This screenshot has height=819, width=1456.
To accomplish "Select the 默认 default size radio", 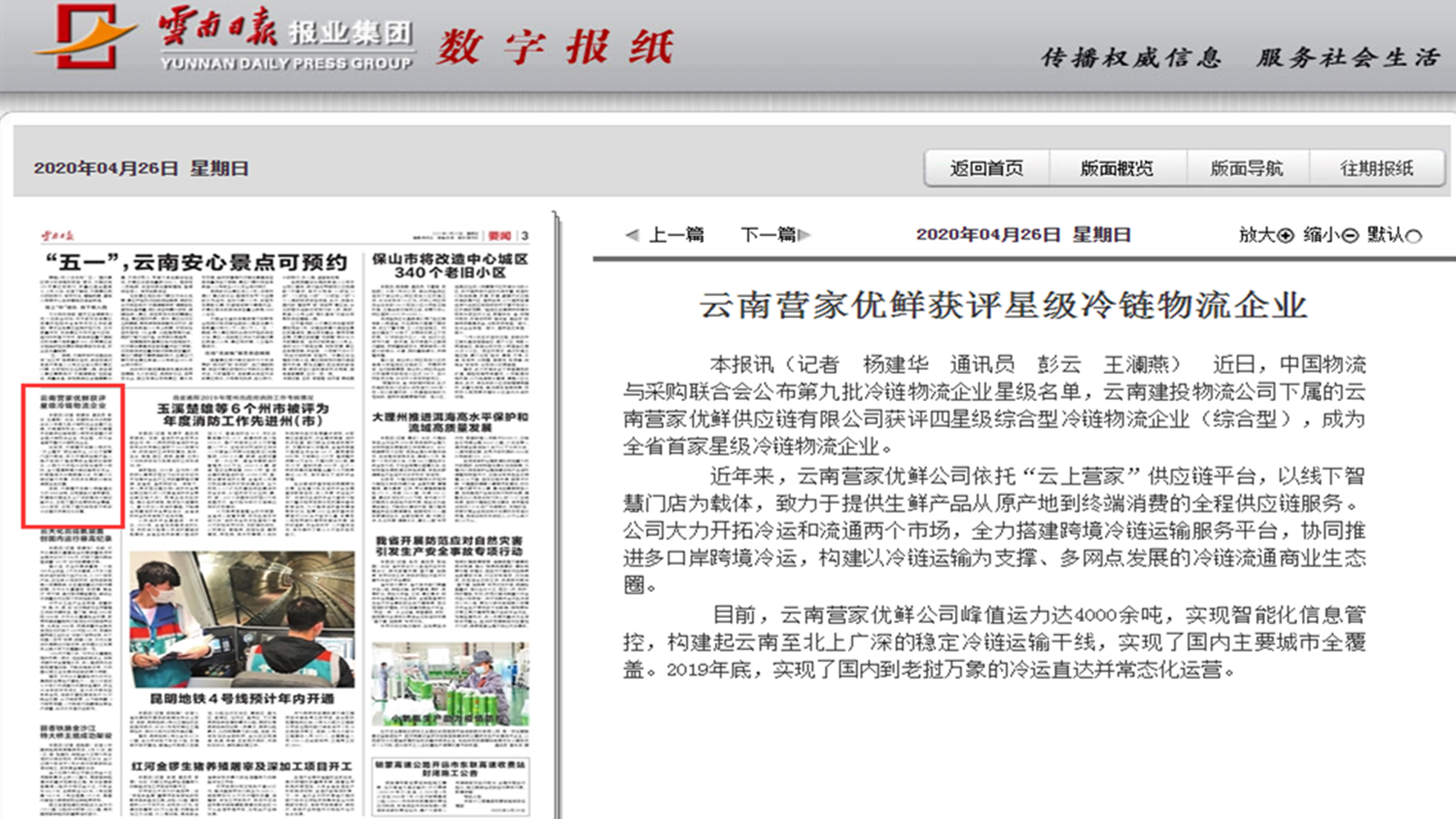I will 1414,236.
